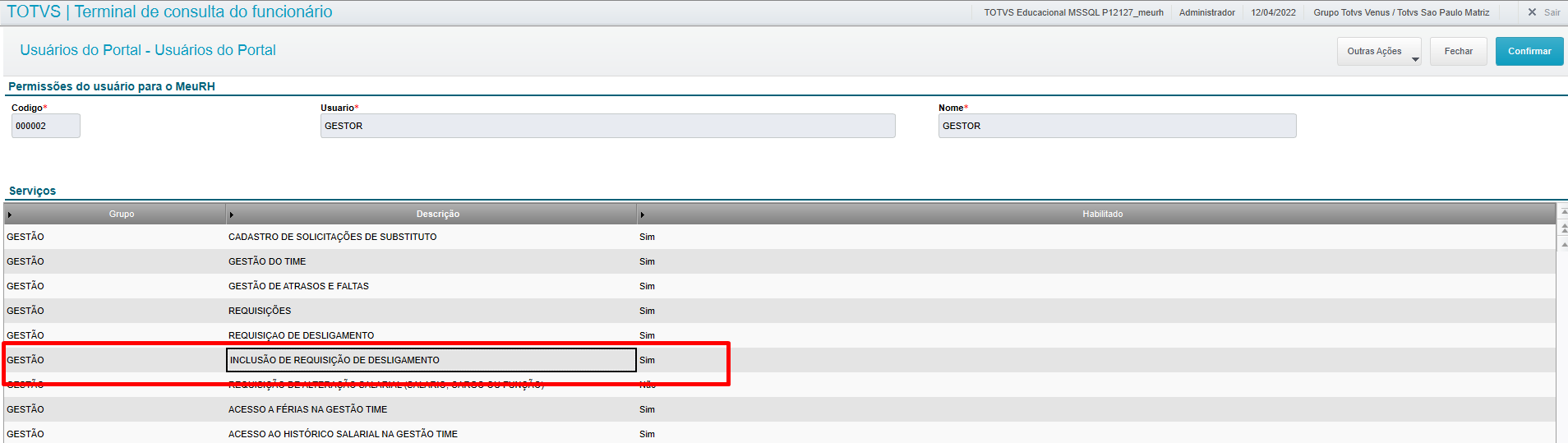Sort by the Habilitado column header
The width and height of the screenshot is (1568, 443).
pyautogui.click(x=1102, y=214)
